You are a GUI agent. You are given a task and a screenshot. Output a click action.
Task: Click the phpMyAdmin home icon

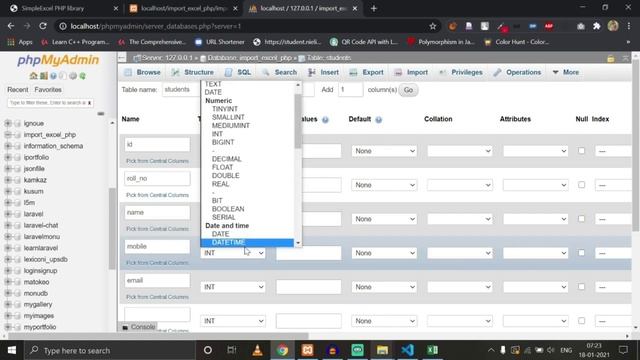pyautogui.click(x=33, y=76)
